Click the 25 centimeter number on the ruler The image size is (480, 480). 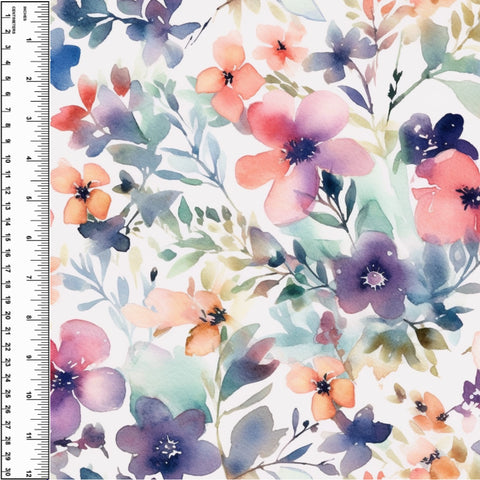(8, 394)
